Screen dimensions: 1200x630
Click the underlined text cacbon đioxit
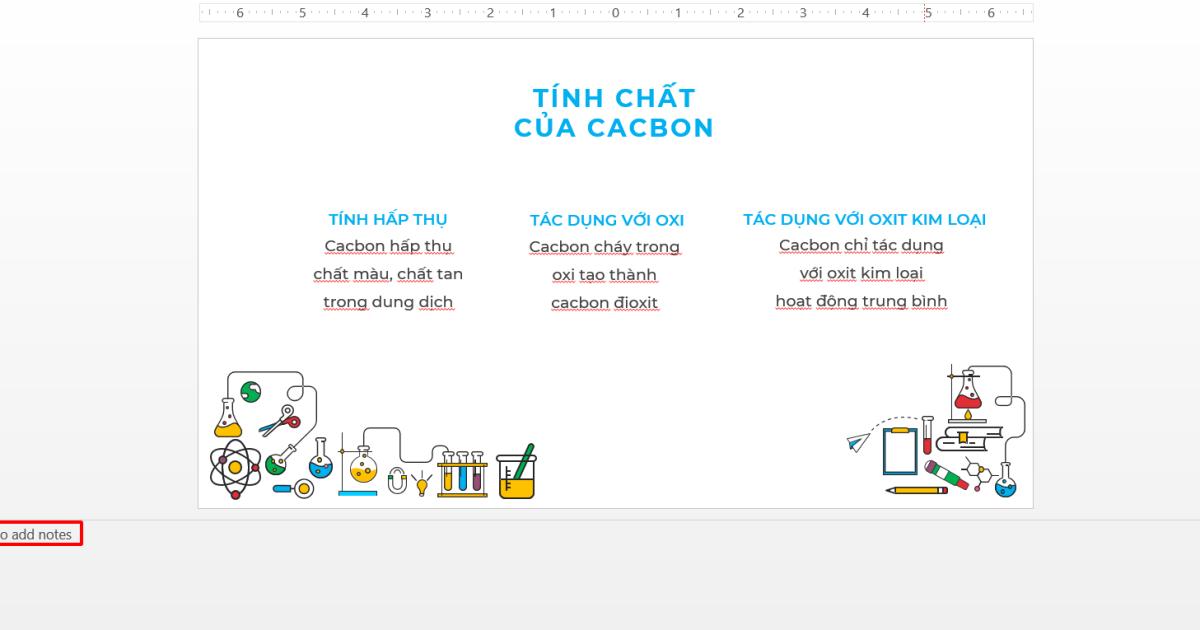[x=604, y=302]
